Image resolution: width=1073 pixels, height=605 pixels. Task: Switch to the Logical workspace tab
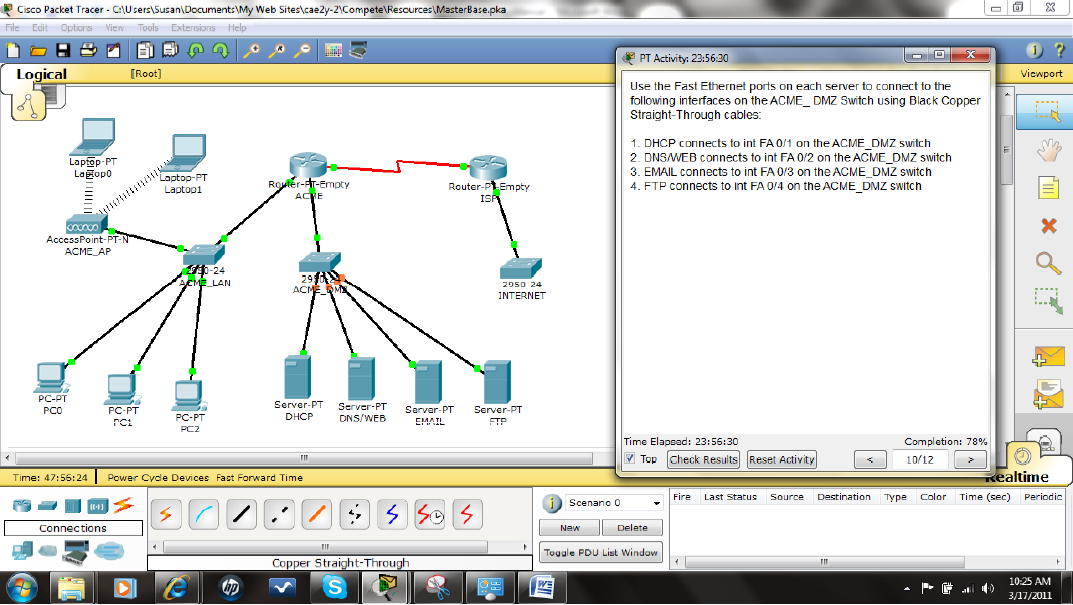(41, 74)
